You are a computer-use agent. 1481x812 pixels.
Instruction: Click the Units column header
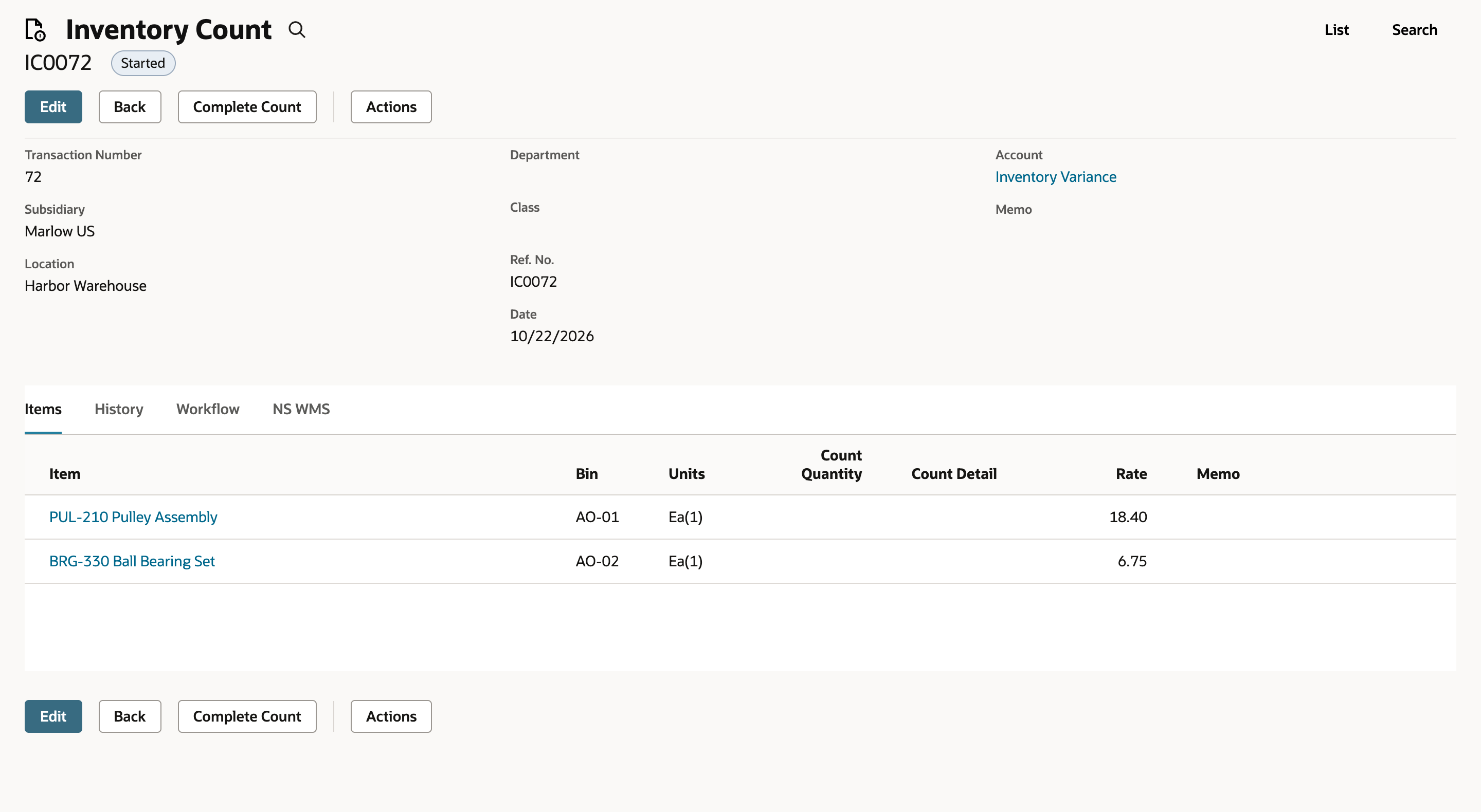pyautogui.click(x=687, y=474)
